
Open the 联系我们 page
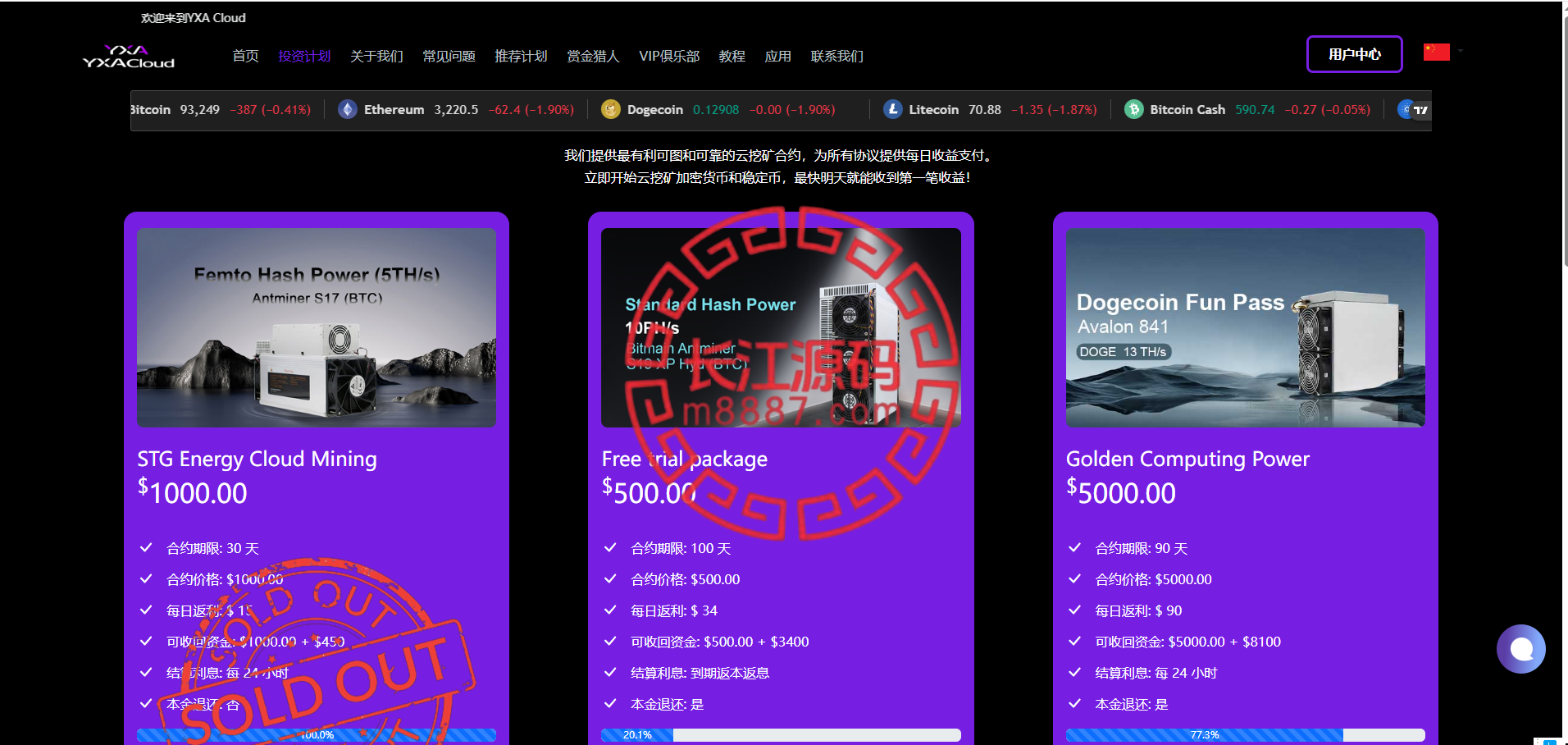tap(836, 56)
